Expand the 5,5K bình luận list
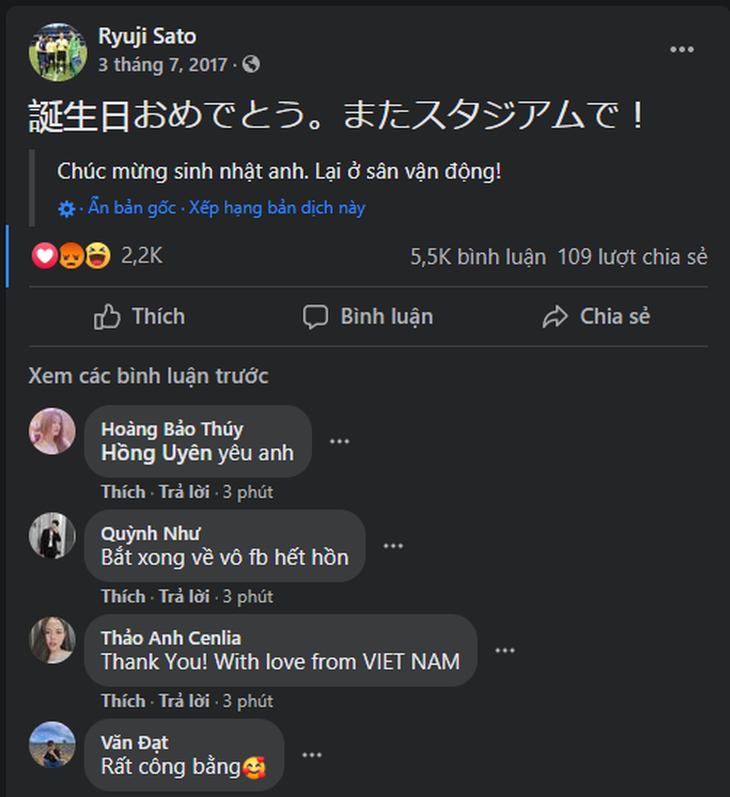This screenshot has height=797, width=730. pos(478,257)
